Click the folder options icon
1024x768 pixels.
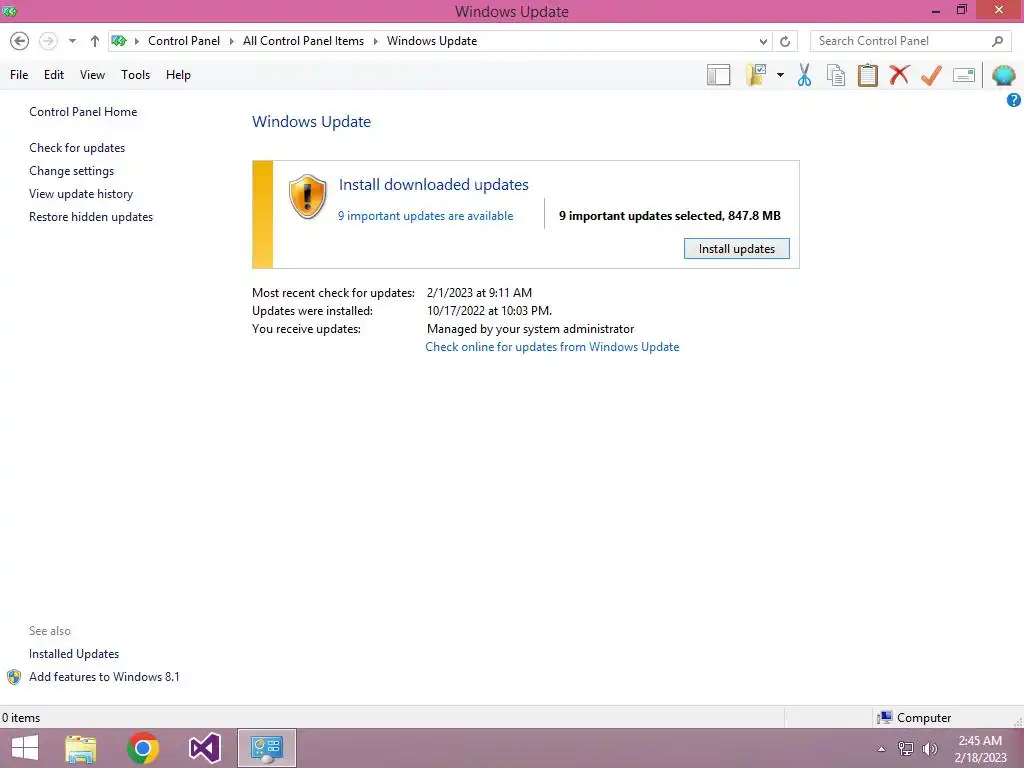click(756, 75)
